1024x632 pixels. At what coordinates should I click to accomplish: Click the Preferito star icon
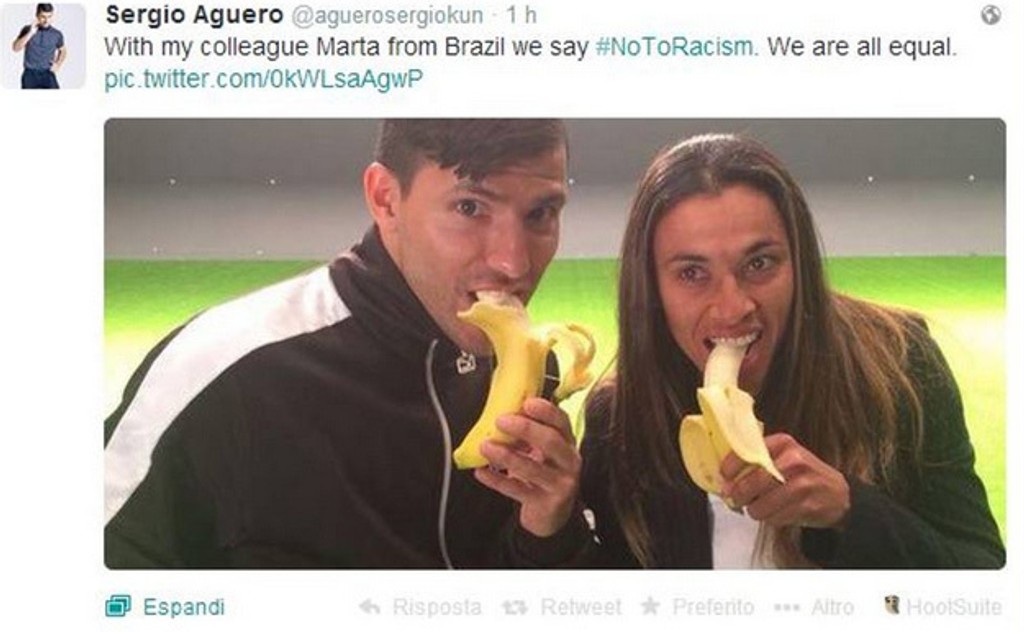[x=650, y=606]
